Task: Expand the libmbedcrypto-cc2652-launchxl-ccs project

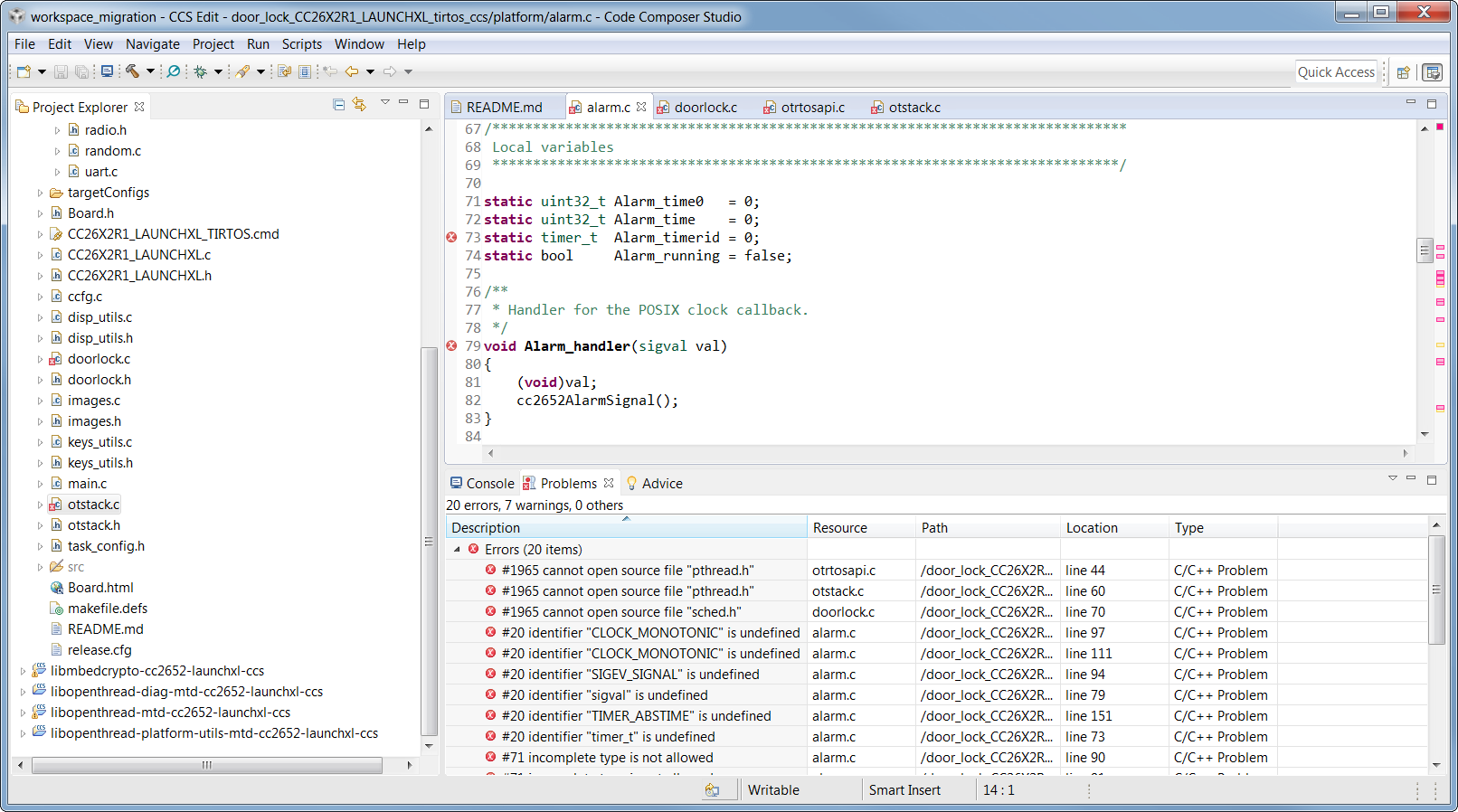Action: (23, 671)
